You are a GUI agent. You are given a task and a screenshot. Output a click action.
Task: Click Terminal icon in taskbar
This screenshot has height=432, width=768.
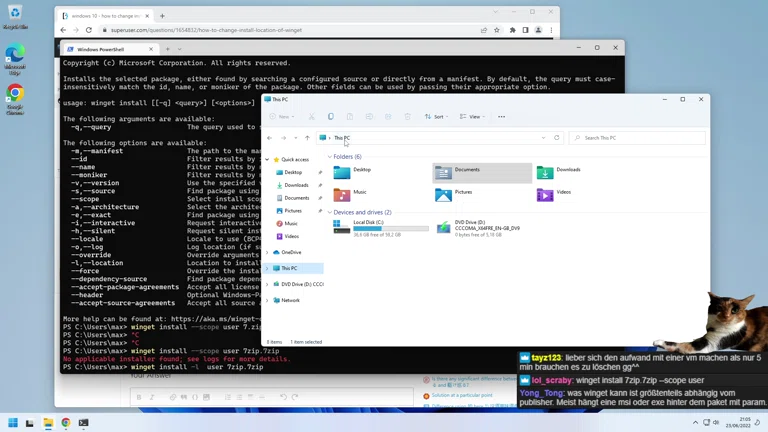coord(83,423)
